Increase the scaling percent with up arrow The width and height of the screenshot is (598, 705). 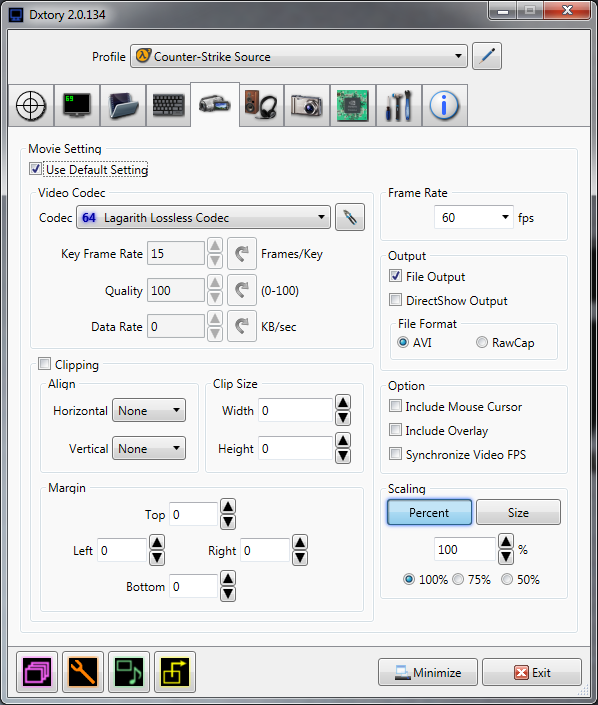click(506, 541)
